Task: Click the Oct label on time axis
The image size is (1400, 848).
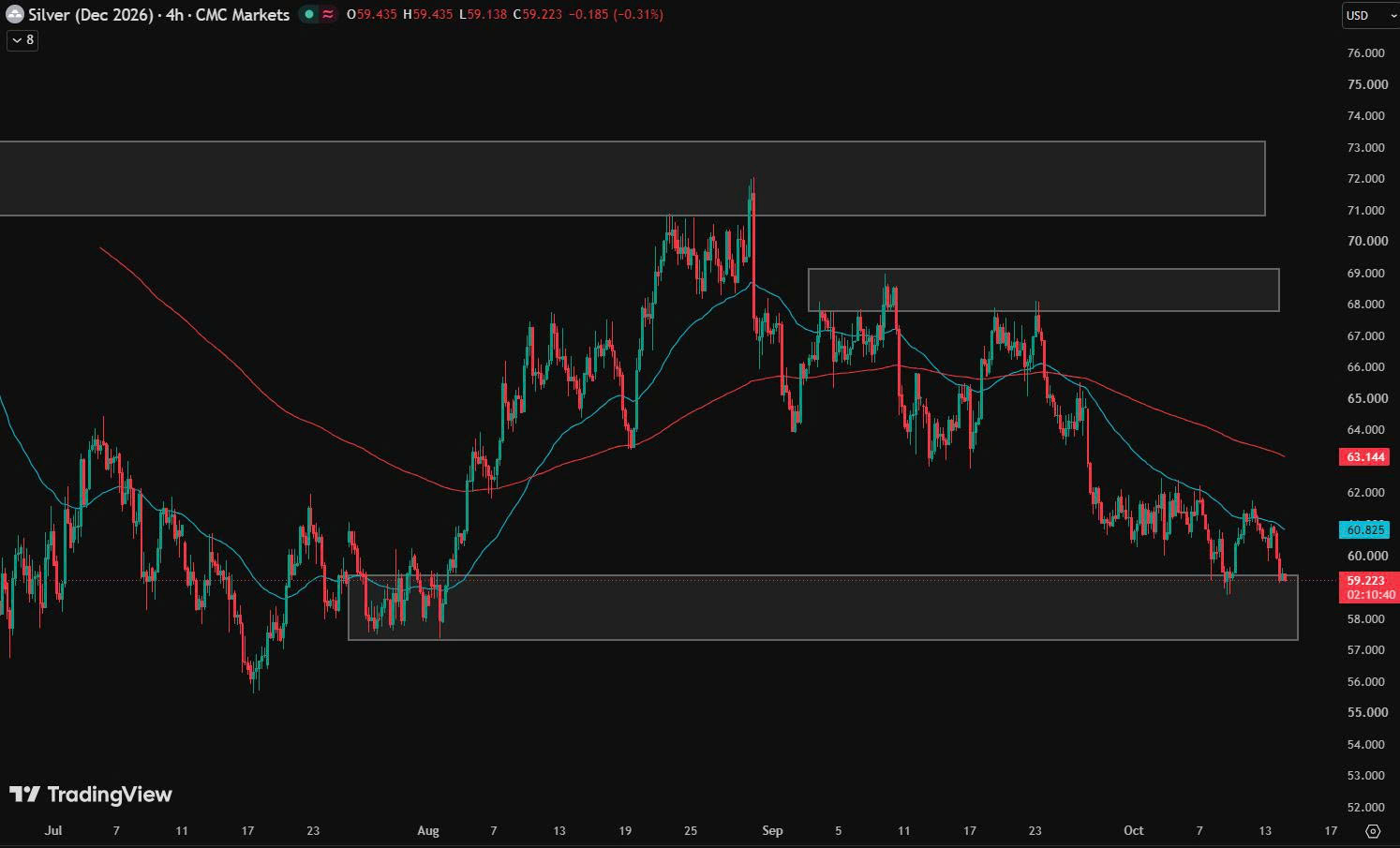Action: pyautogui.click(x=1134, y=830)
